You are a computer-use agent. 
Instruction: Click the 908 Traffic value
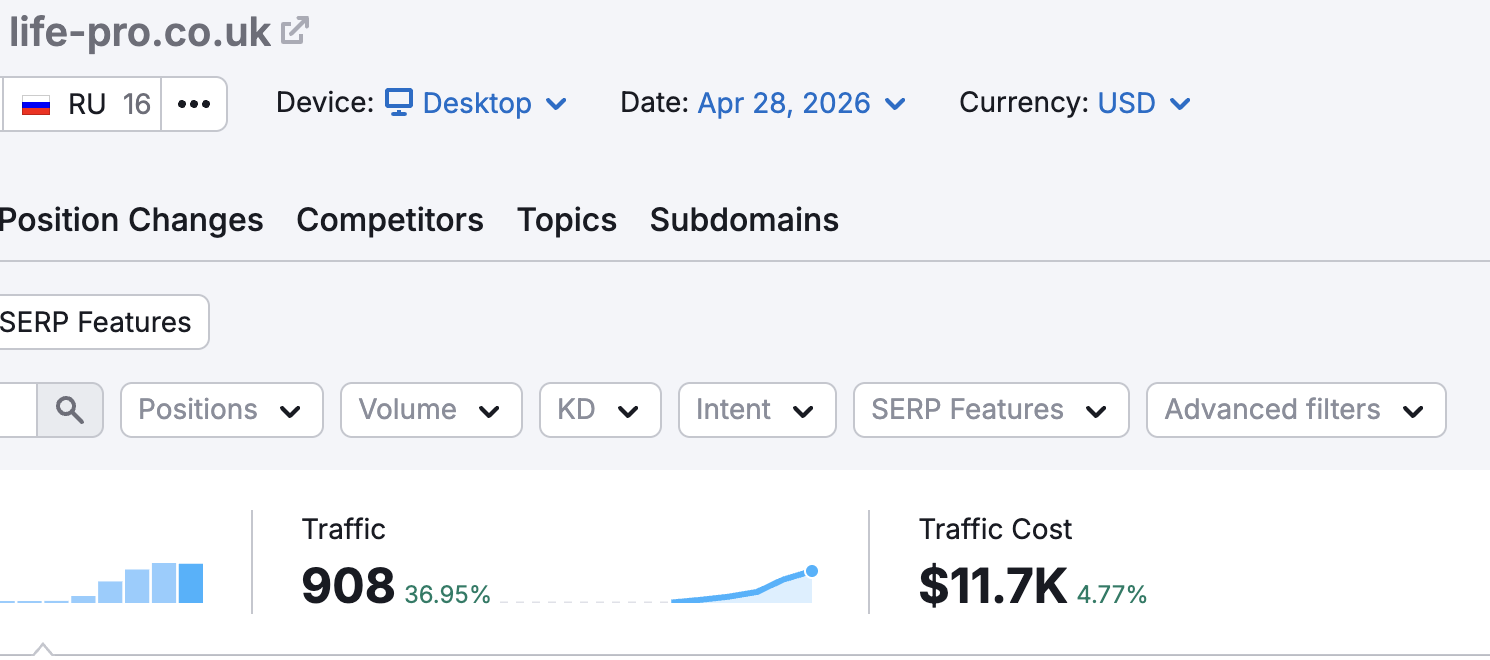coord(348,586)
